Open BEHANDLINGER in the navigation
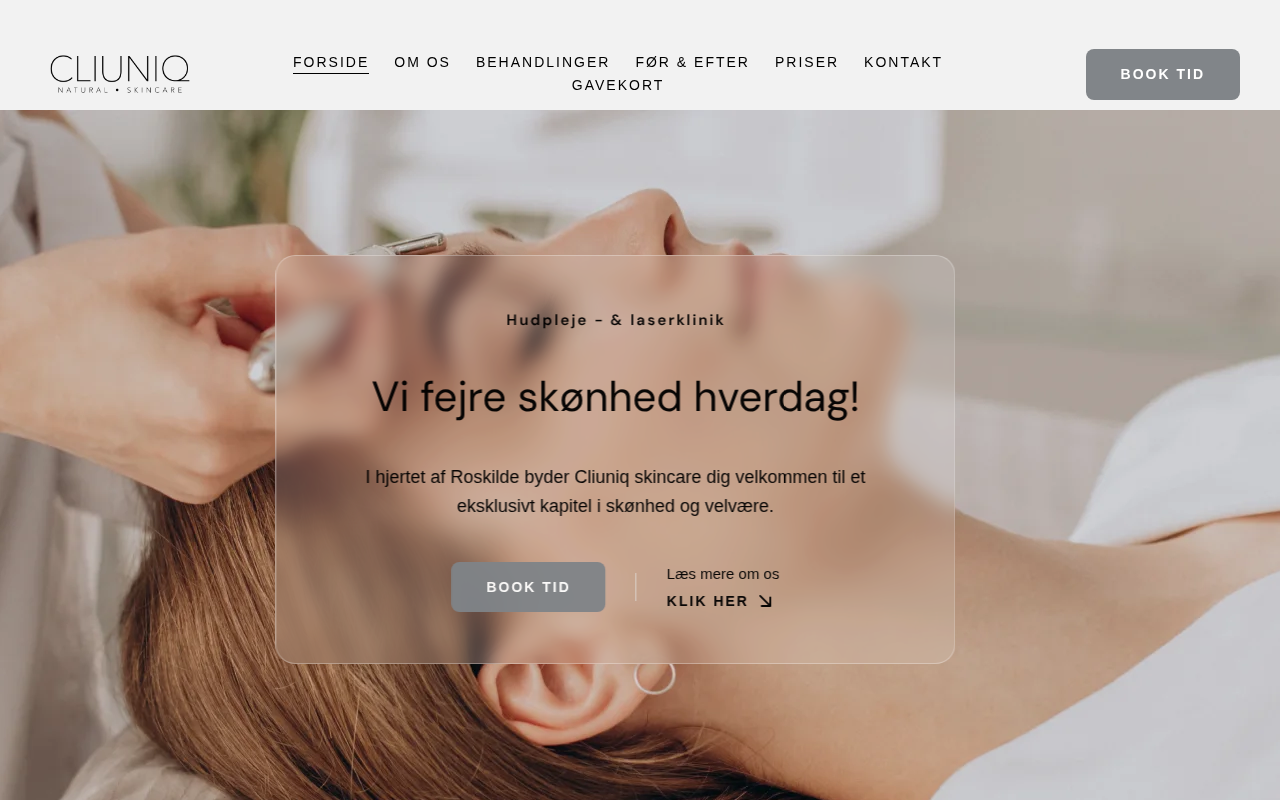Screen dimensions: 1280x800 point(543,62)
